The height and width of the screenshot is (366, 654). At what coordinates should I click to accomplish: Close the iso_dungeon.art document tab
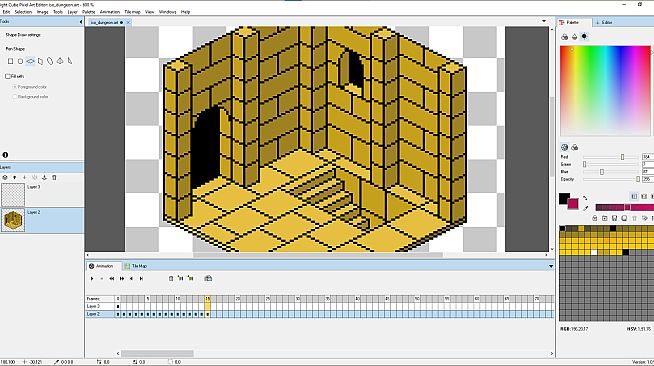(128, 23)
